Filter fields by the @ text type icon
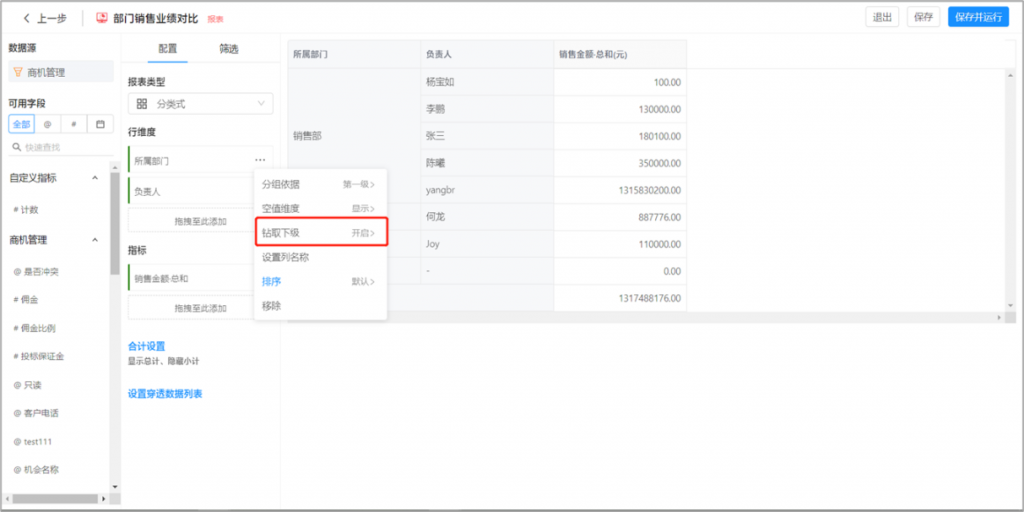The height and width of the screenshot is (512, 1024). 47,124
